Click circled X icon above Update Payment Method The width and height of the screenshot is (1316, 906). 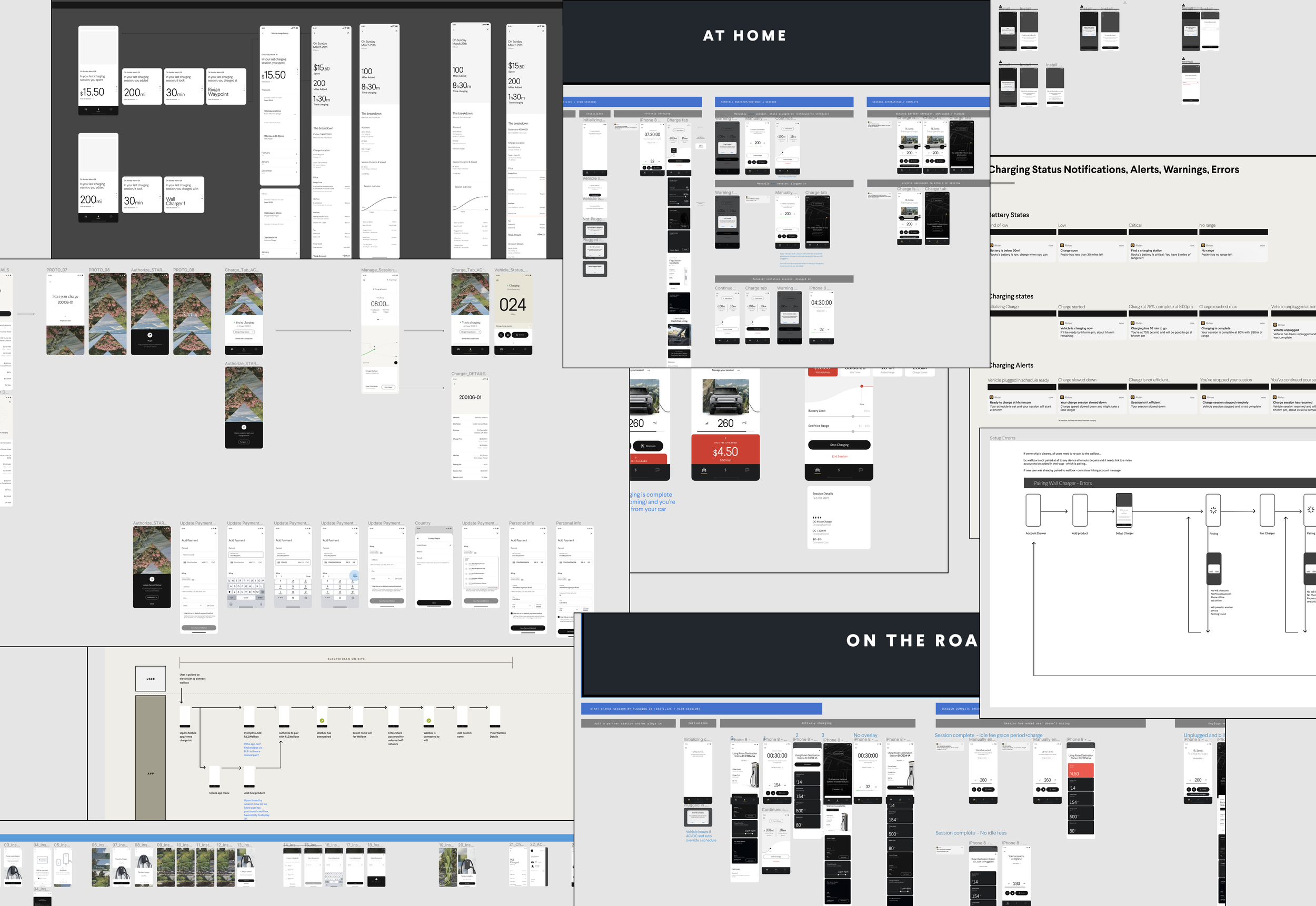click(x=152, y=579)
